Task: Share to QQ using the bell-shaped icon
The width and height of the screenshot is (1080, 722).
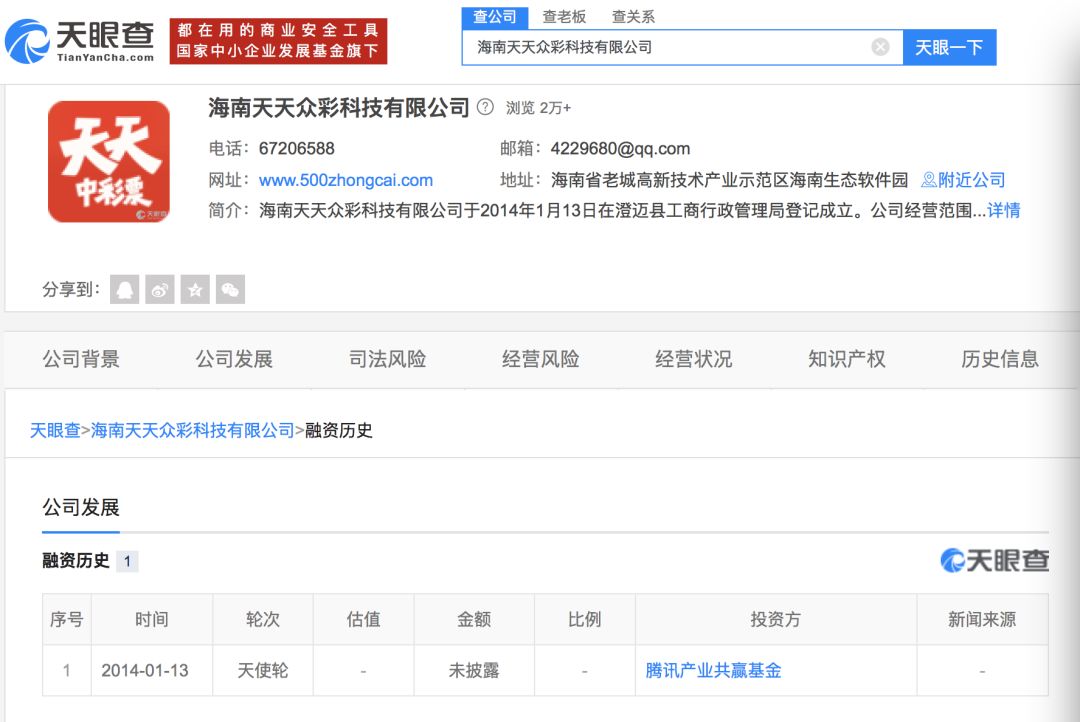Action: pos(125,289)
